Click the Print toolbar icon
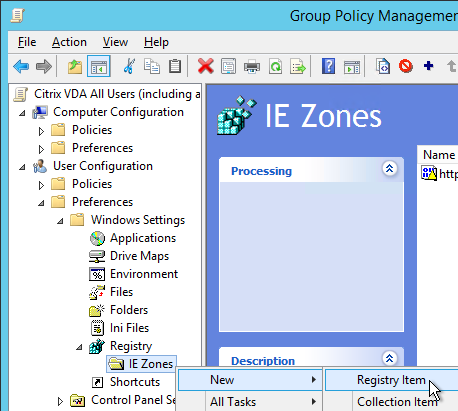This screenshot has width=458, height=411. point(252,66)
